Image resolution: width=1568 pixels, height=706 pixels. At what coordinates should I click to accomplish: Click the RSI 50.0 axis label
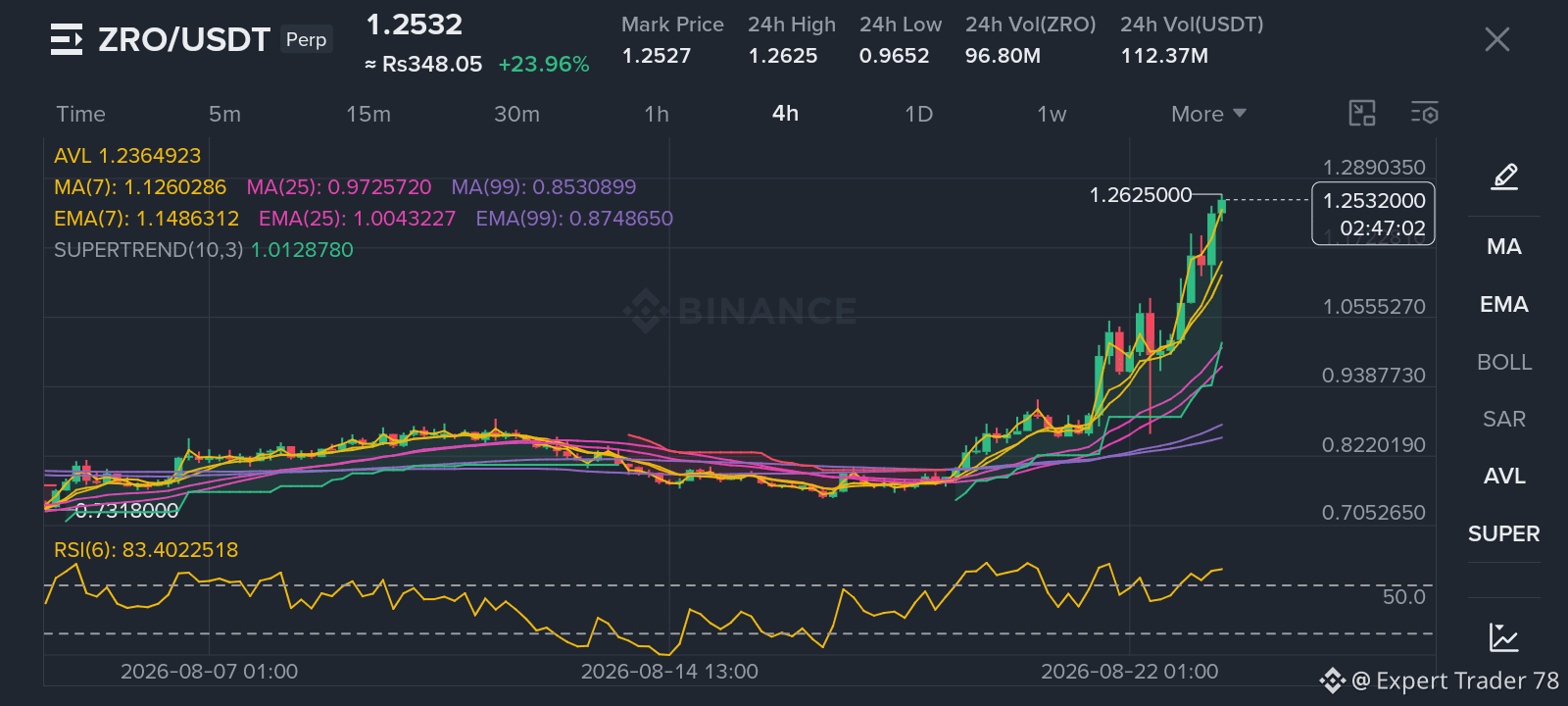click(x=1403, y=597)
